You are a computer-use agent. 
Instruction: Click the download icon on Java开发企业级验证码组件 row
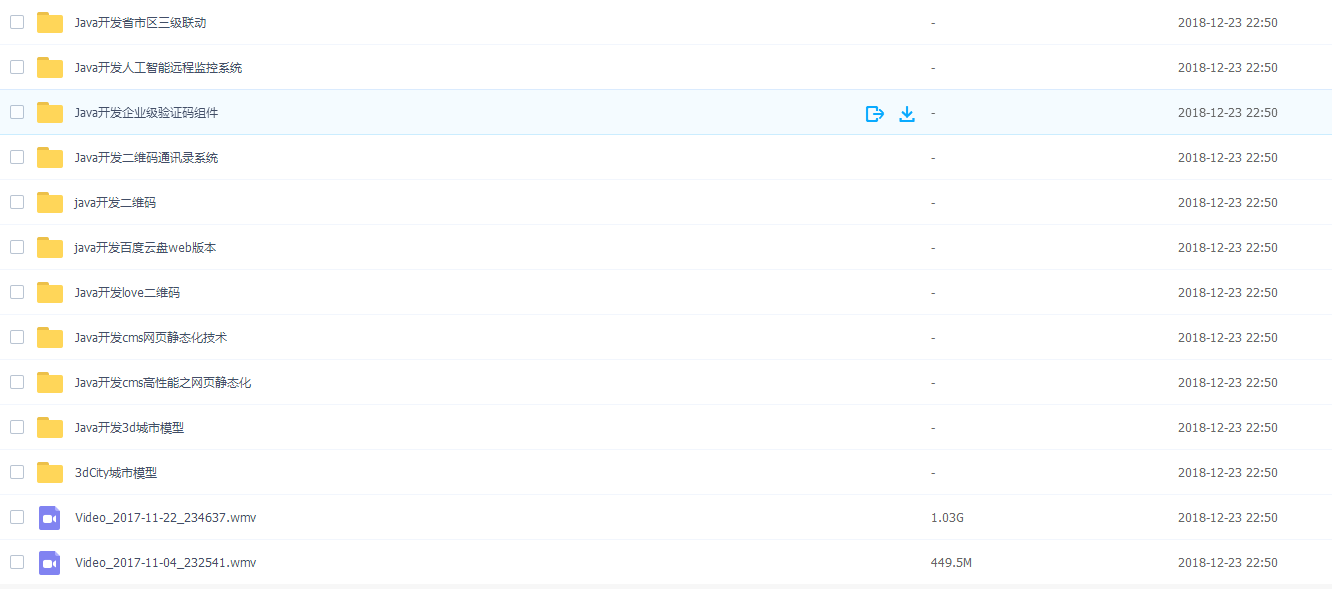(x=907, y=114)
